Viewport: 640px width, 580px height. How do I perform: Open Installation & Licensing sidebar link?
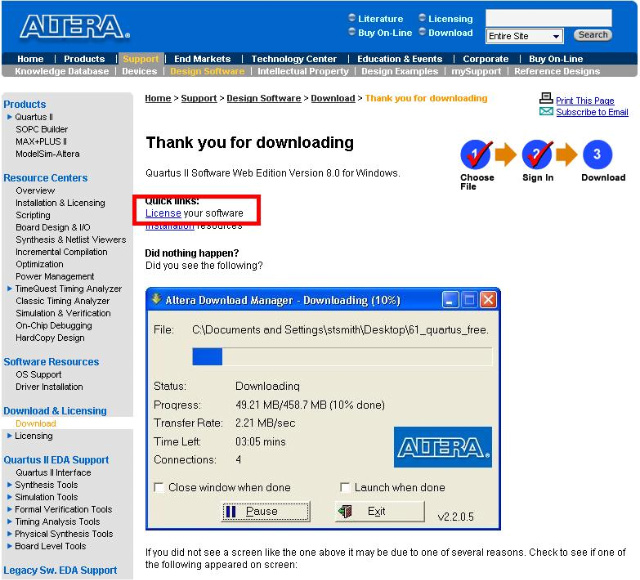tap(60, 203)
